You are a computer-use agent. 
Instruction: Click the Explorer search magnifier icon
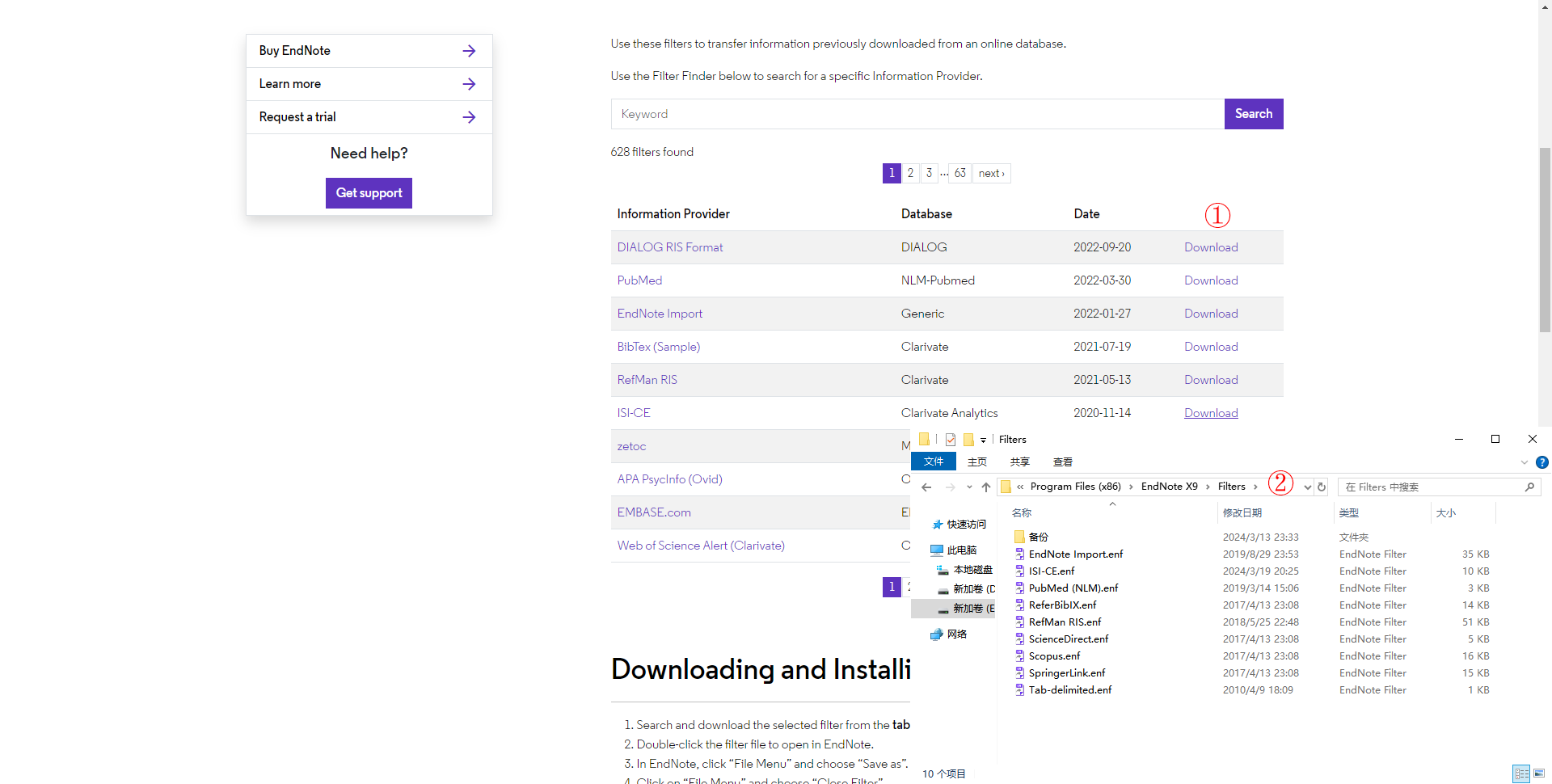[x=1529, y=487]
